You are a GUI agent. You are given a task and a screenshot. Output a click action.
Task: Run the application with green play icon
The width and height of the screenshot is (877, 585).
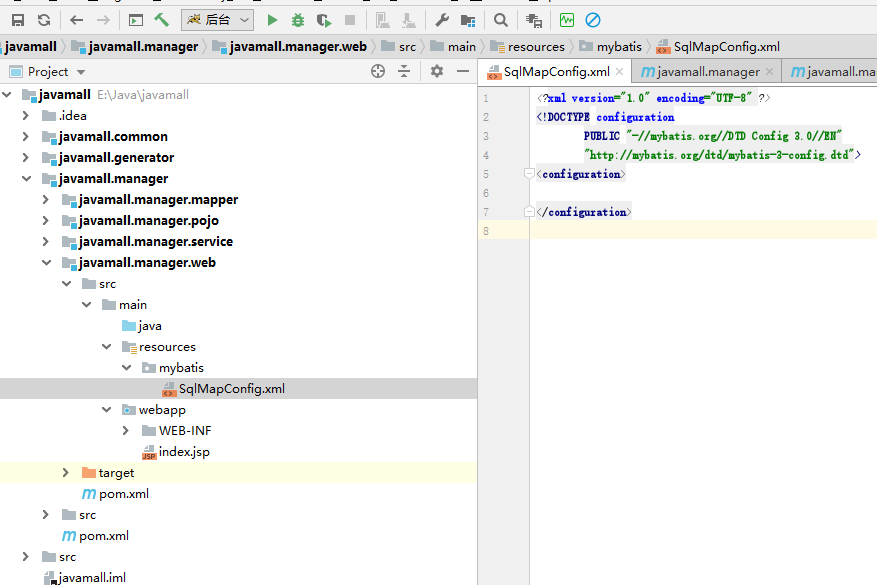tap(272, 20)
